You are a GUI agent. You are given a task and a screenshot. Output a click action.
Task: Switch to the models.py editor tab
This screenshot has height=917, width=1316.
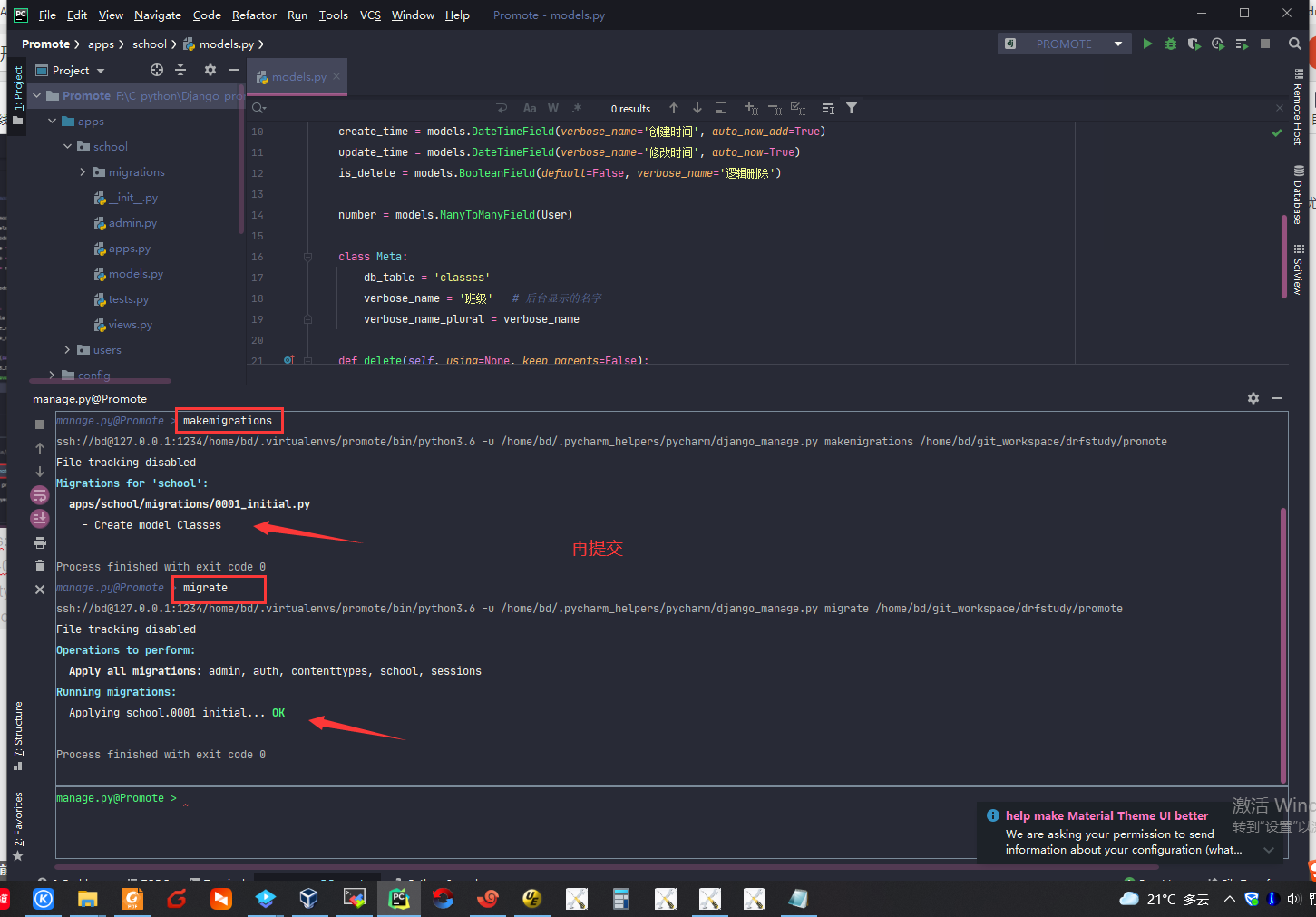[x=298, y=77]
